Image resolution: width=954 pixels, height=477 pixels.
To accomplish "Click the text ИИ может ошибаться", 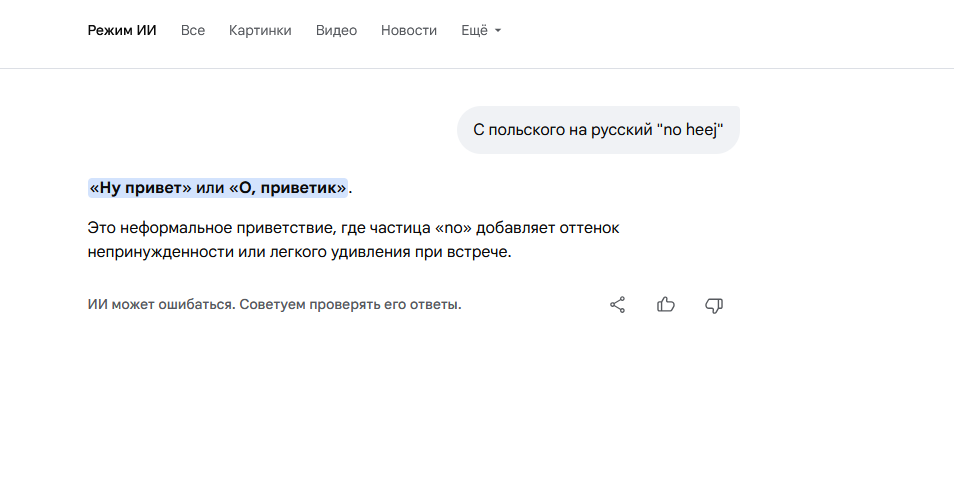I will [161, 304].
